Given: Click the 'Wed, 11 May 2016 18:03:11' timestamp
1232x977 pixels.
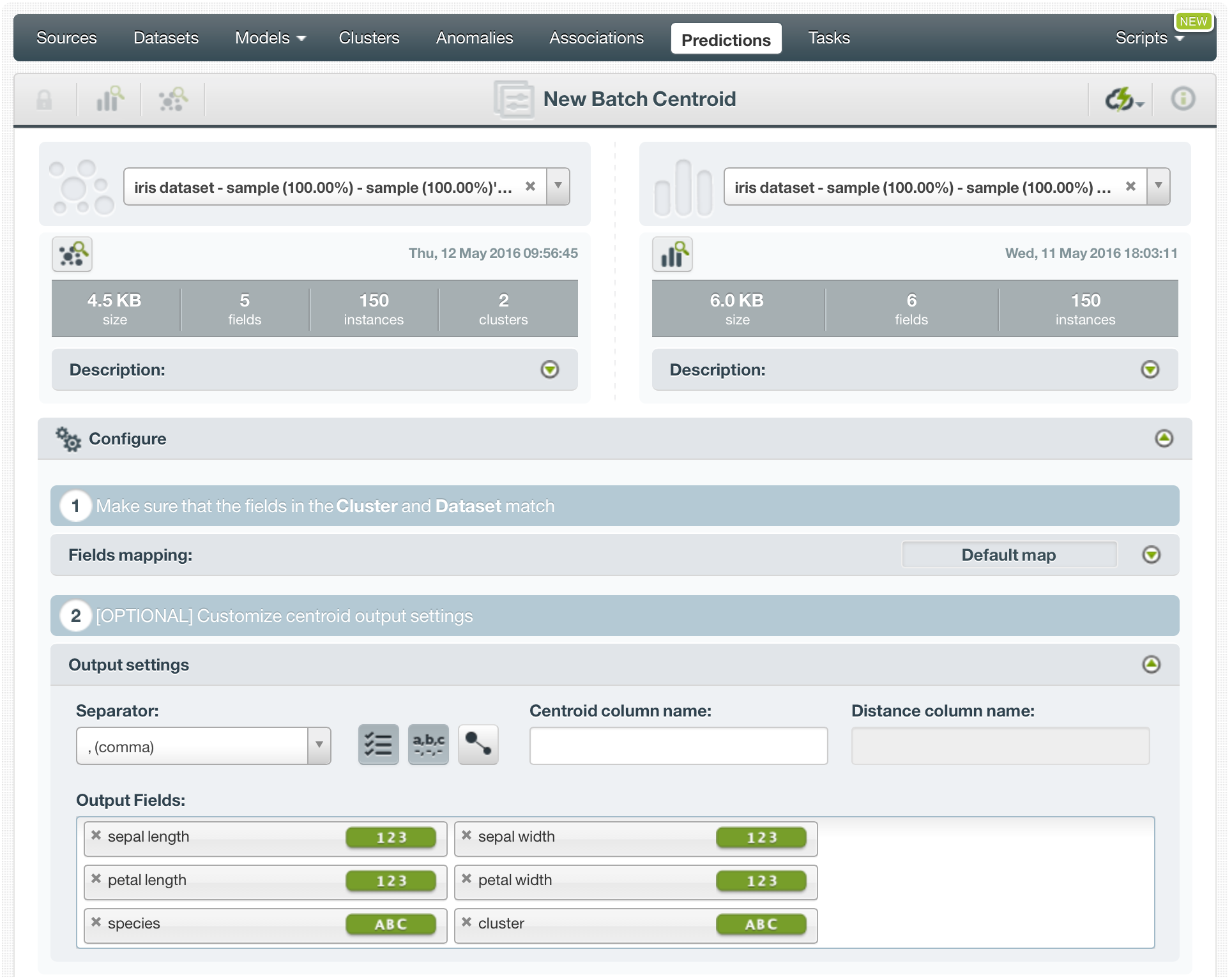Looking at the screenshot, I should (x=1091, y=254).
